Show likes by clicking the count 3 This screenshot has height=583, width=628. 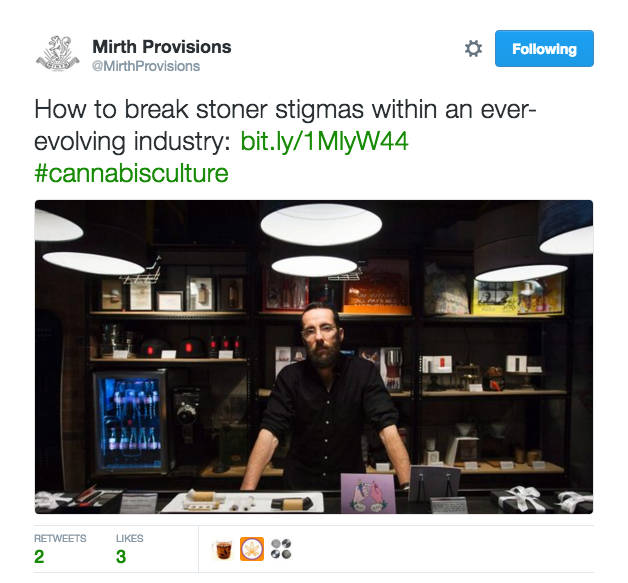pyautogui.click(x=121, y=557)
